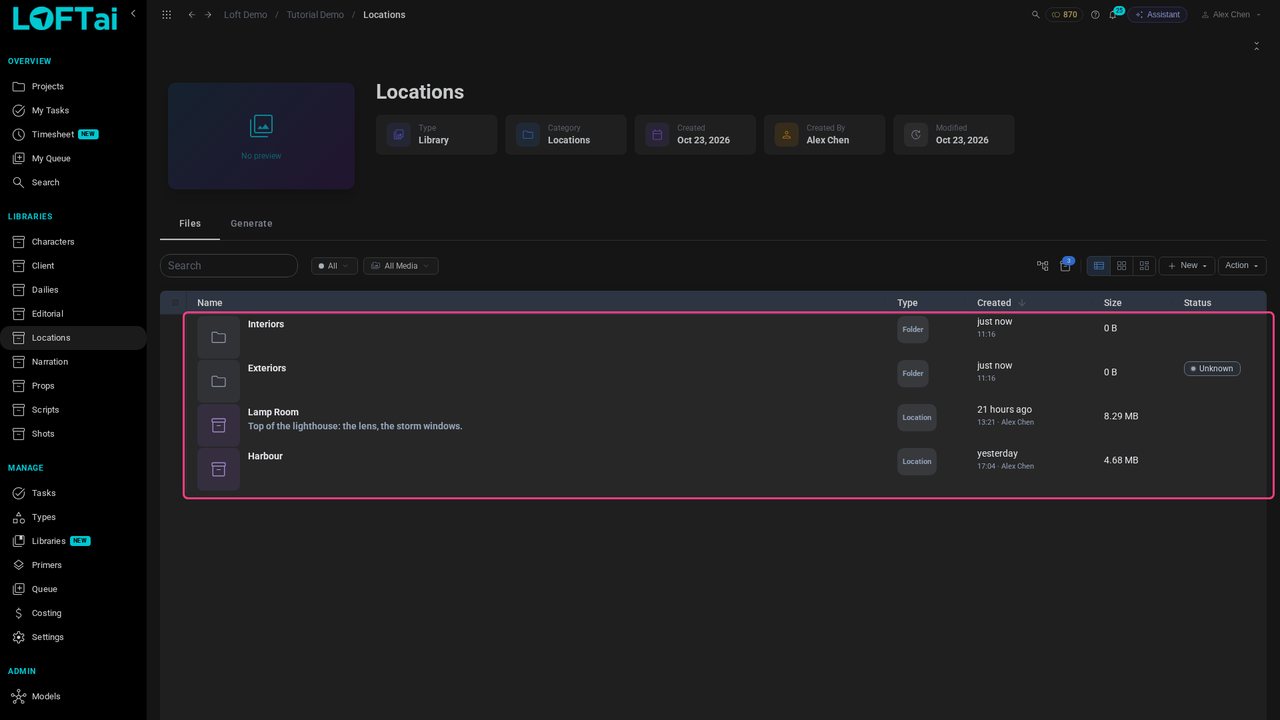Open Primers under Manage
Viewport: 1280px width, 720px height.
(73, 565)
